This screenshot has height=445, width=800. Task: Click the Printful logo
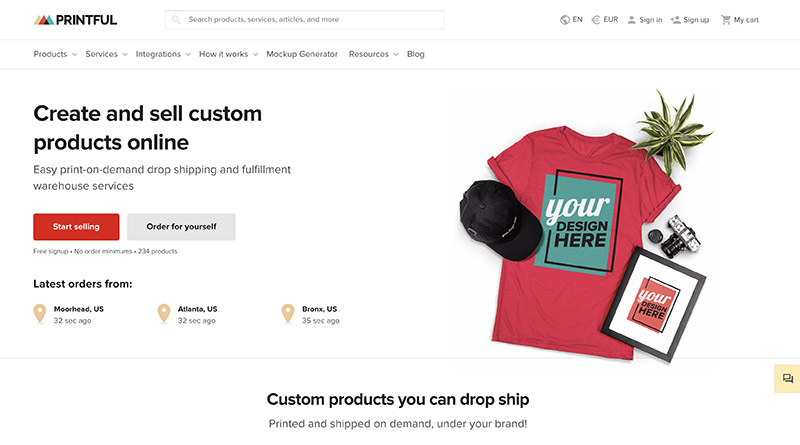tap(75, 19)
